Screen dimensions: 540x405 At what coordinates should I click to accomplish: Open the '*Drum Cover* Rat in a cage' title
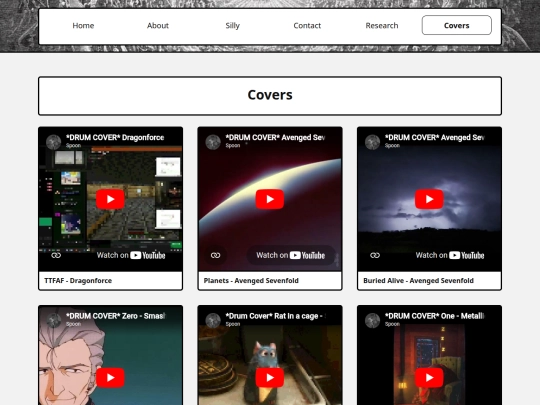(x=276, y=316)
